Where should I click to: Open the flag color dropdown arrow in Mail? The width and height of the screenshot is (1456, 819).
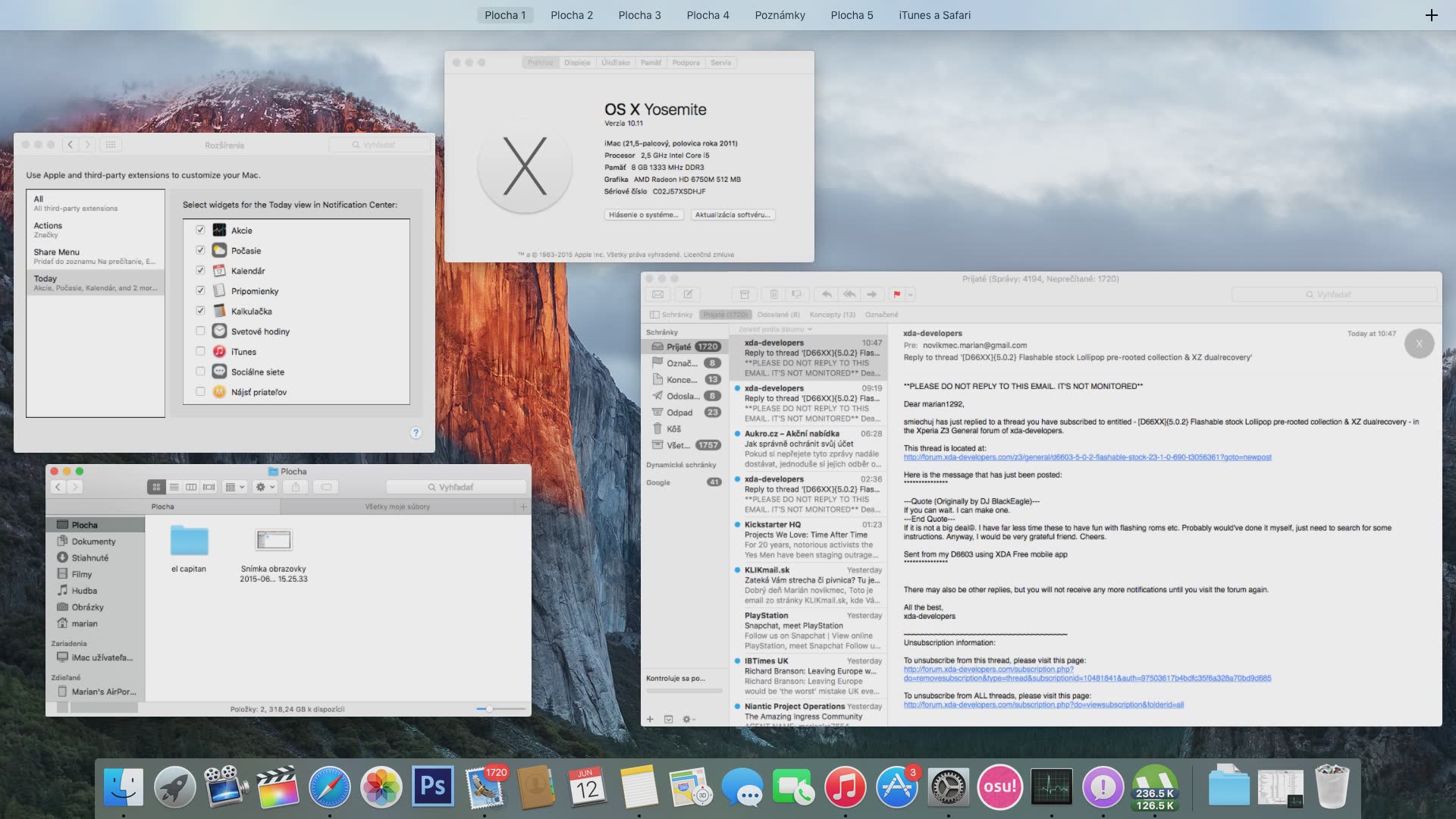910,294
